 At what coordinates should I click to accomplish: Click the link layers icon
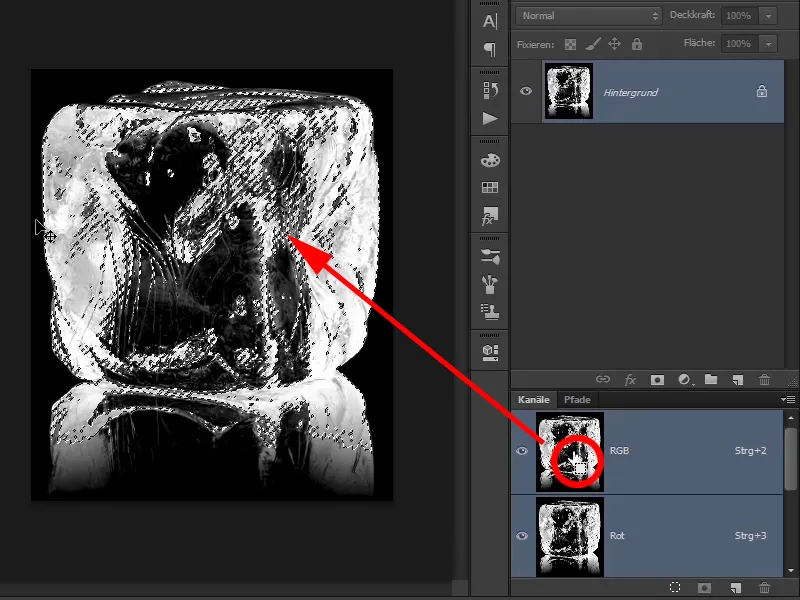(603, 379)
